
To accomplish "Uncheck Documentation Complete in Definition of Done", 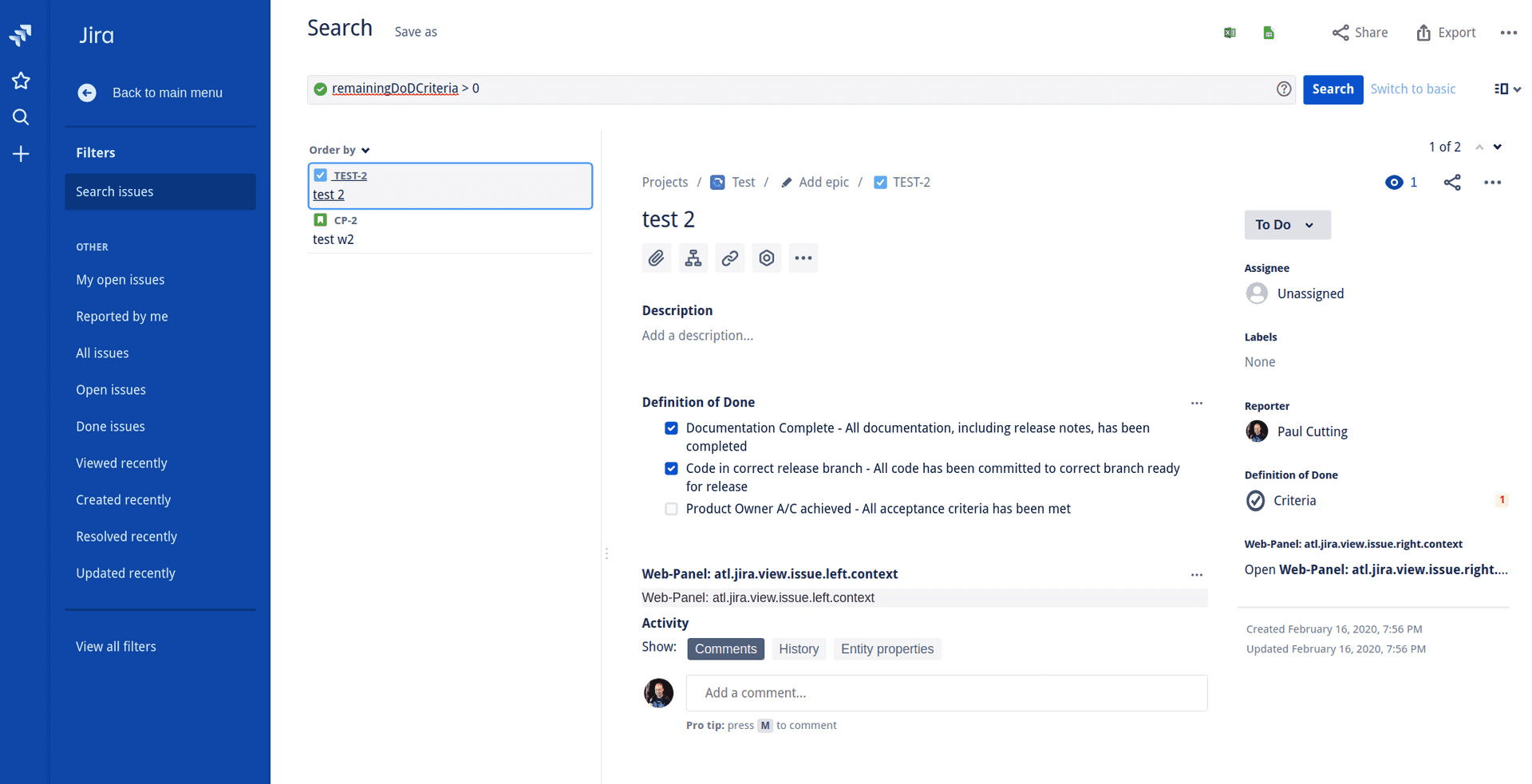I will [x=671, y=428].
